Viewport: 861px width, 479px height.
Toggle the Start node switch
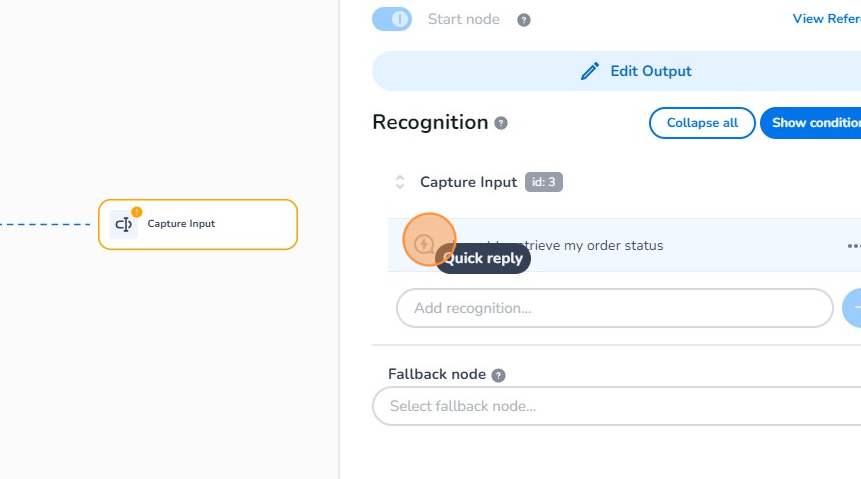tap(392, 19)
